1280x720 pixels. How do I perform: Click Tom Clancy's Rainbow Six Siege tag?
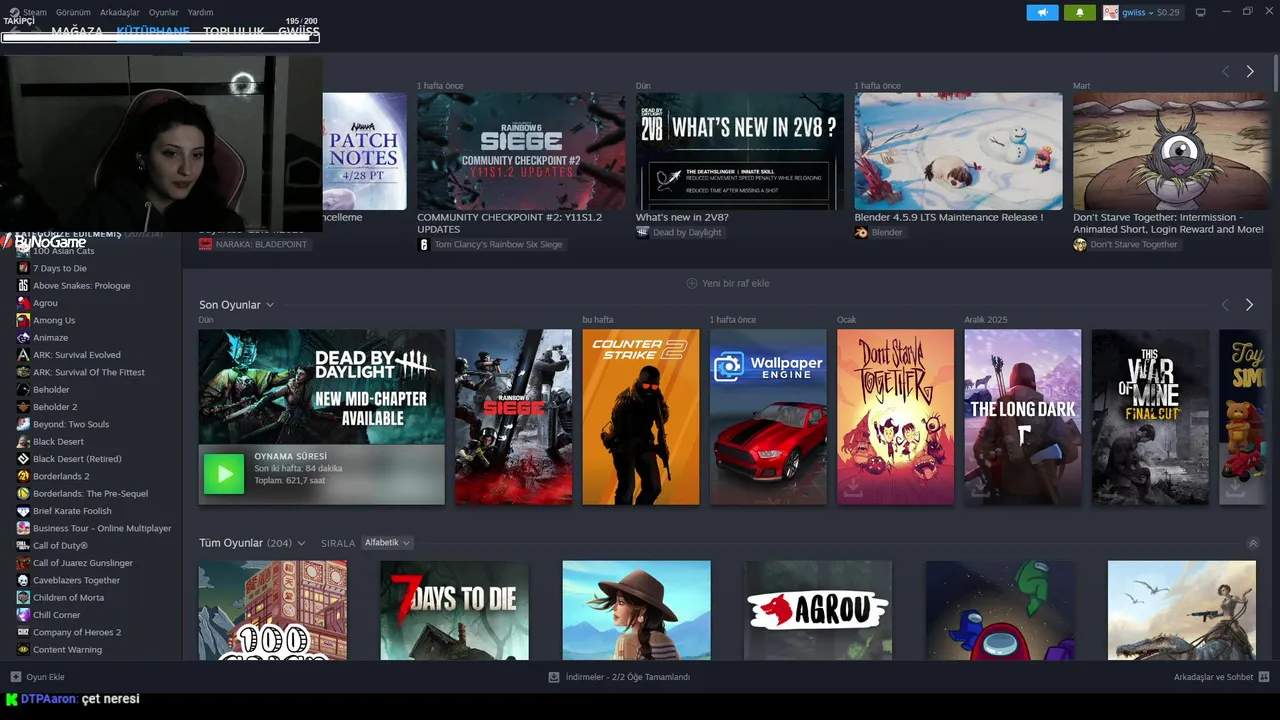(x=490, y=244)
